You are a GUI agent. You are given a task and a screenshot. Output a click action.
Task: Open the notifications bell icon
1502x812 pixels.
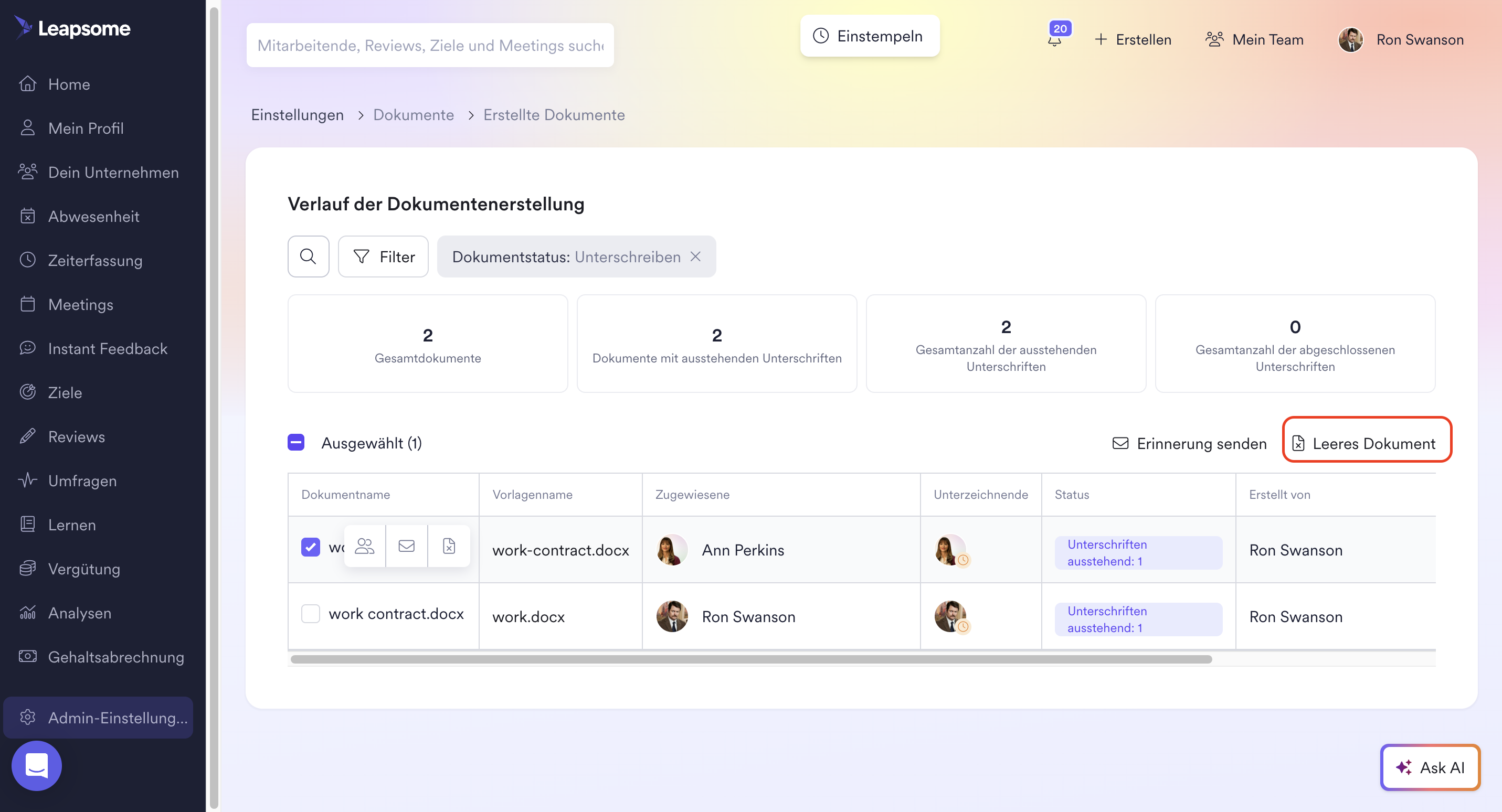[1054, 40]
